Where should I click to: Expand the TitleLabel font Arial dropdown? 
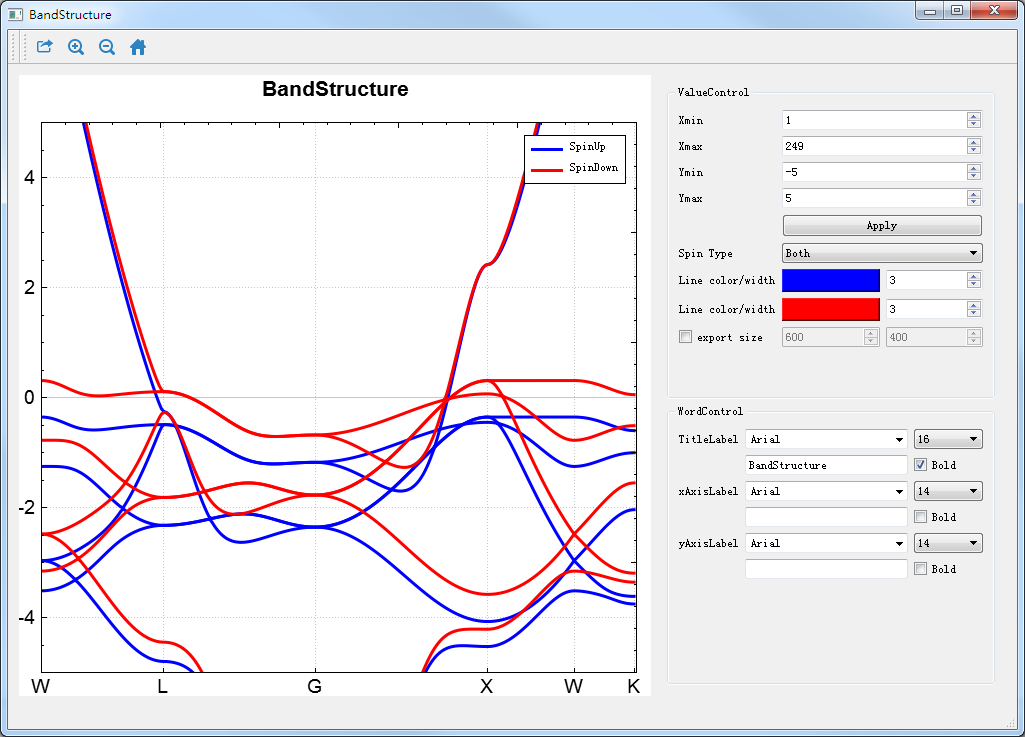point(826,439)
